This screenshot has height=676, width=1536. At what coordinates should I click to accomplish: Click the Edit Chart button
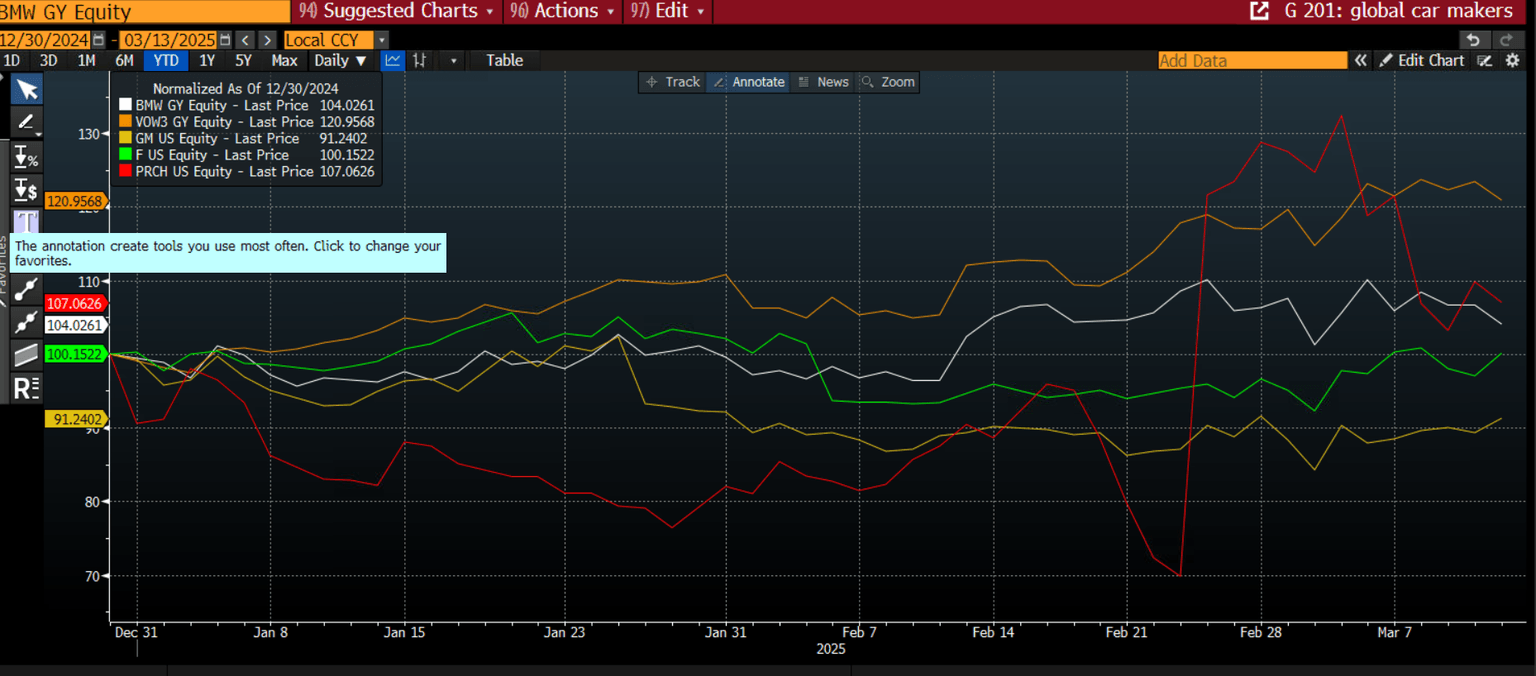coord(1422,60)
